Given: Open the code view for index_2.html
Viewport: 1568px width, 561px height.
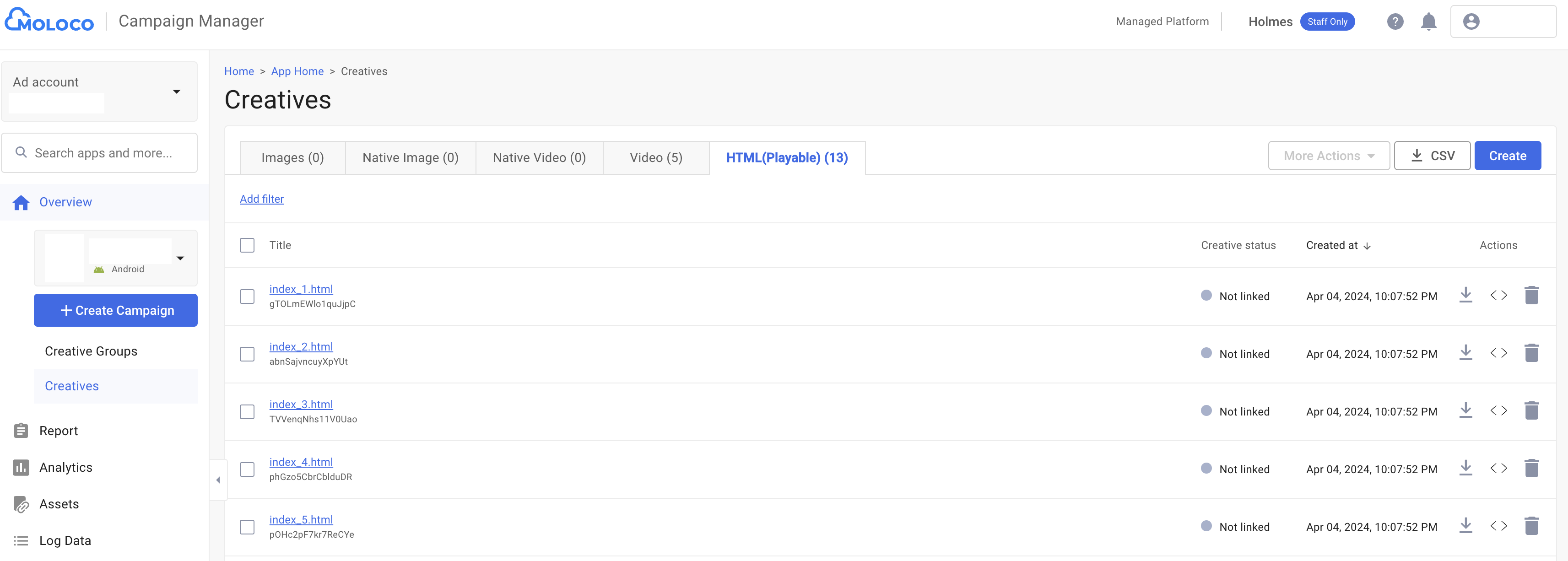Looking at the screenshot, I should (x=1500, y=352).
